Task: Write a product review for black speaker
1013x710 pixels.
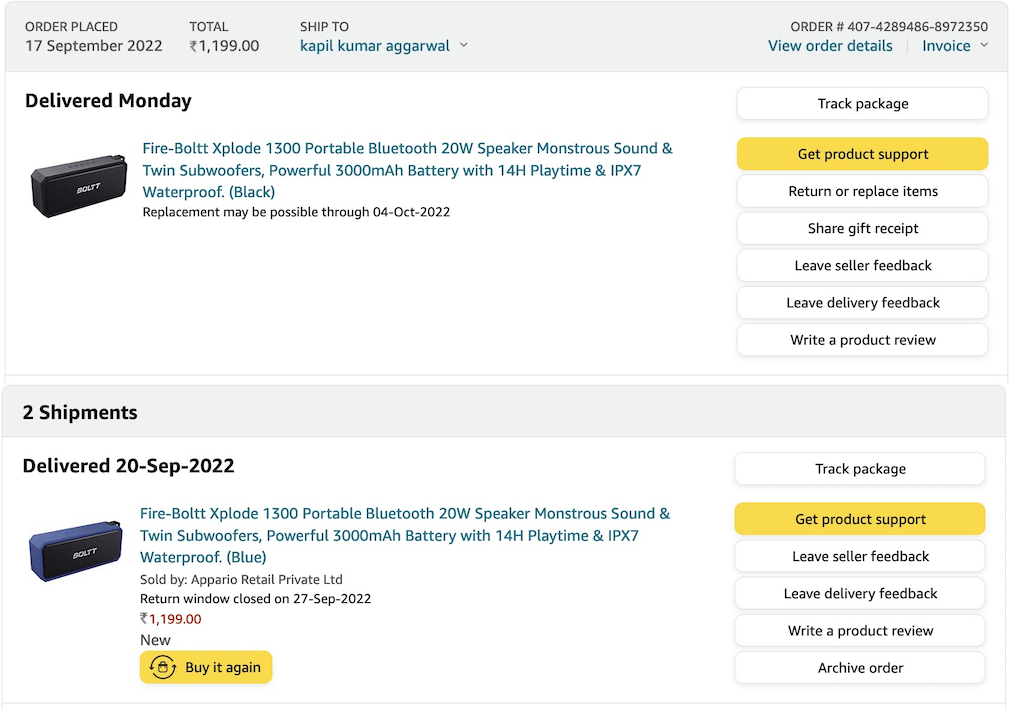Action: click(862, 340)
